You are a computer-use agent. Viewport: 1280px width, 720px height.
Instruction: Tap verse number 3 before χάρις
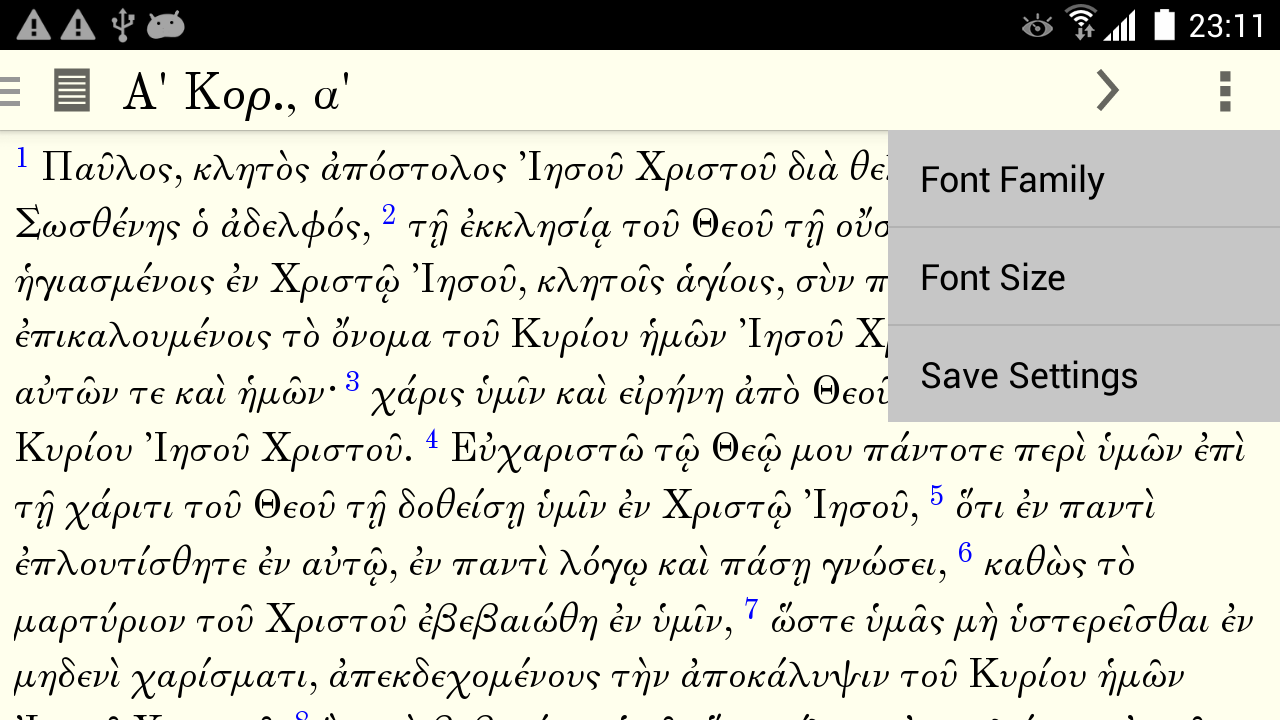click(x=352, y=382)
